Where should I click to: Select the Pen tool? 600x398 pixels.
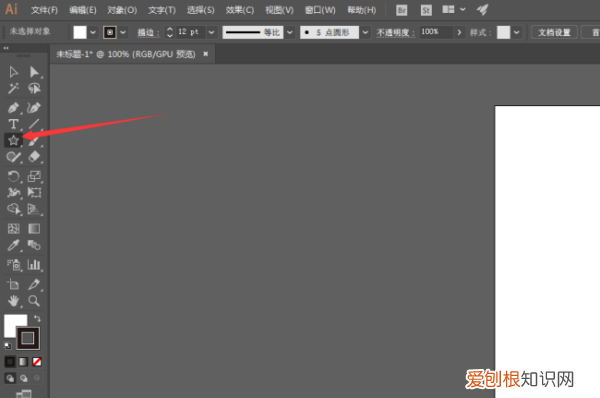(x=13, y=108)
